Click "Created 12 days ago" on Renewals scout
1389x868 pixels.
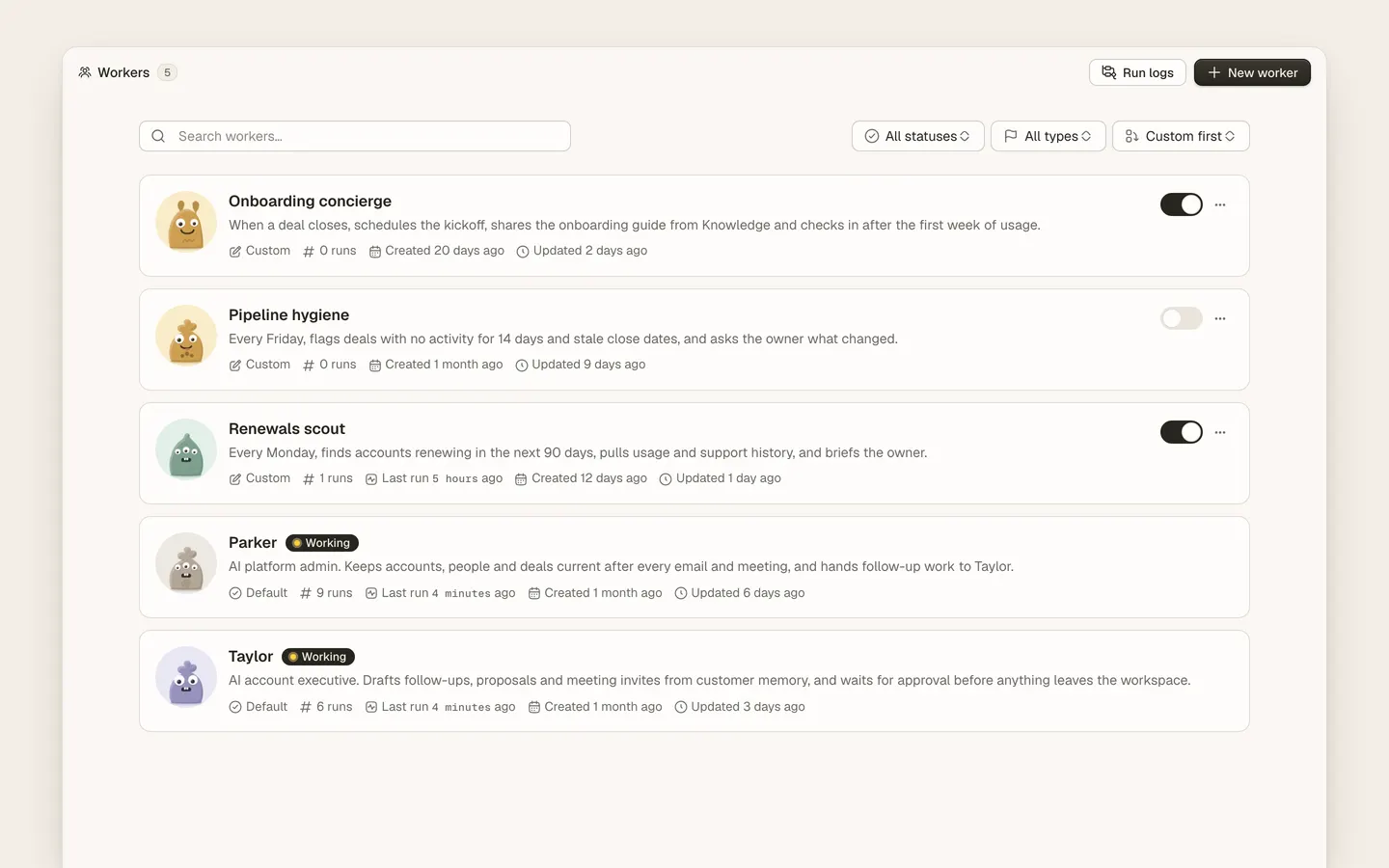[x=581, y=478]
